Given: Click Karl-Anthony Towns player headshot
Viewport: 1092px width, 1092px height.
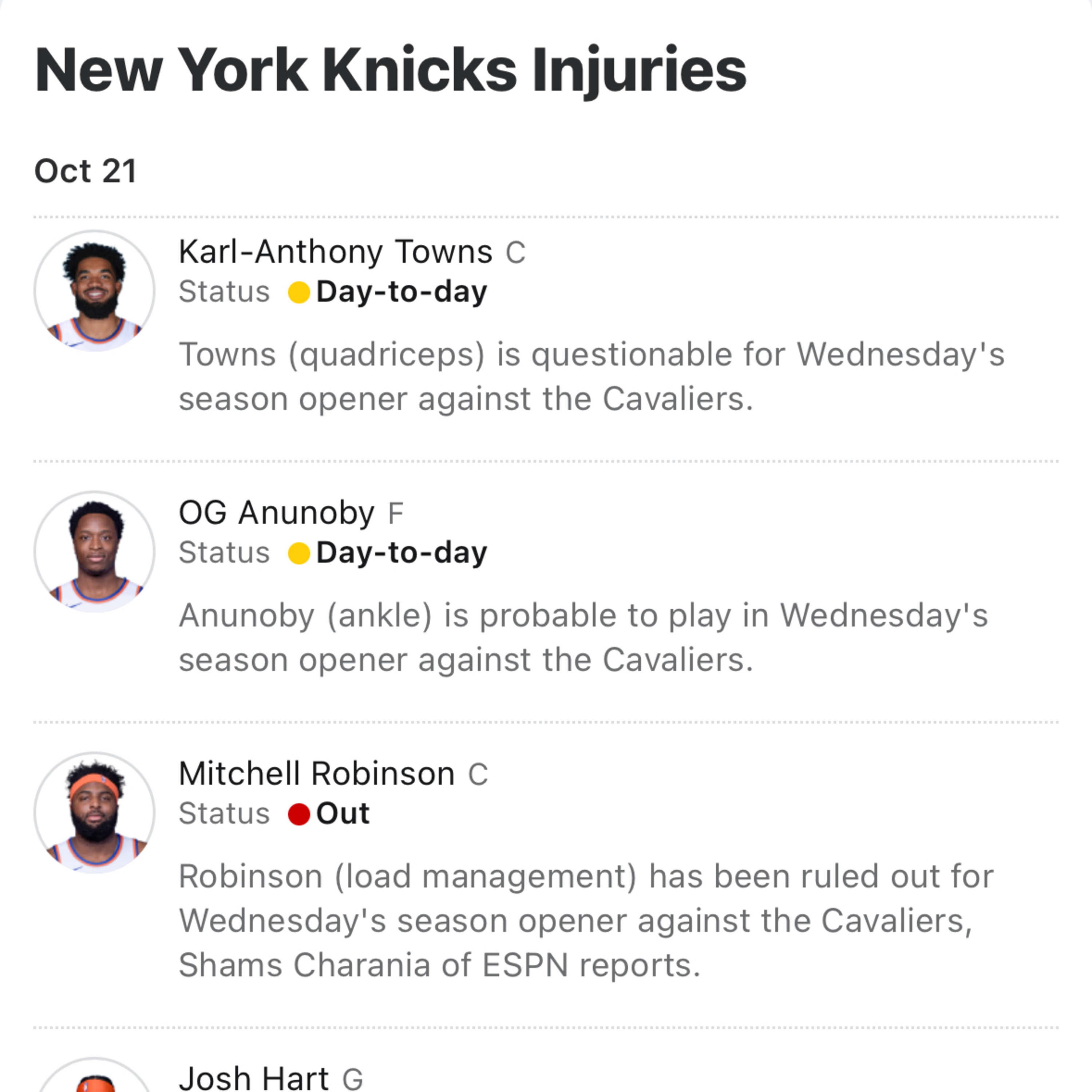Looking at the screenshot, I should point(94,290).
